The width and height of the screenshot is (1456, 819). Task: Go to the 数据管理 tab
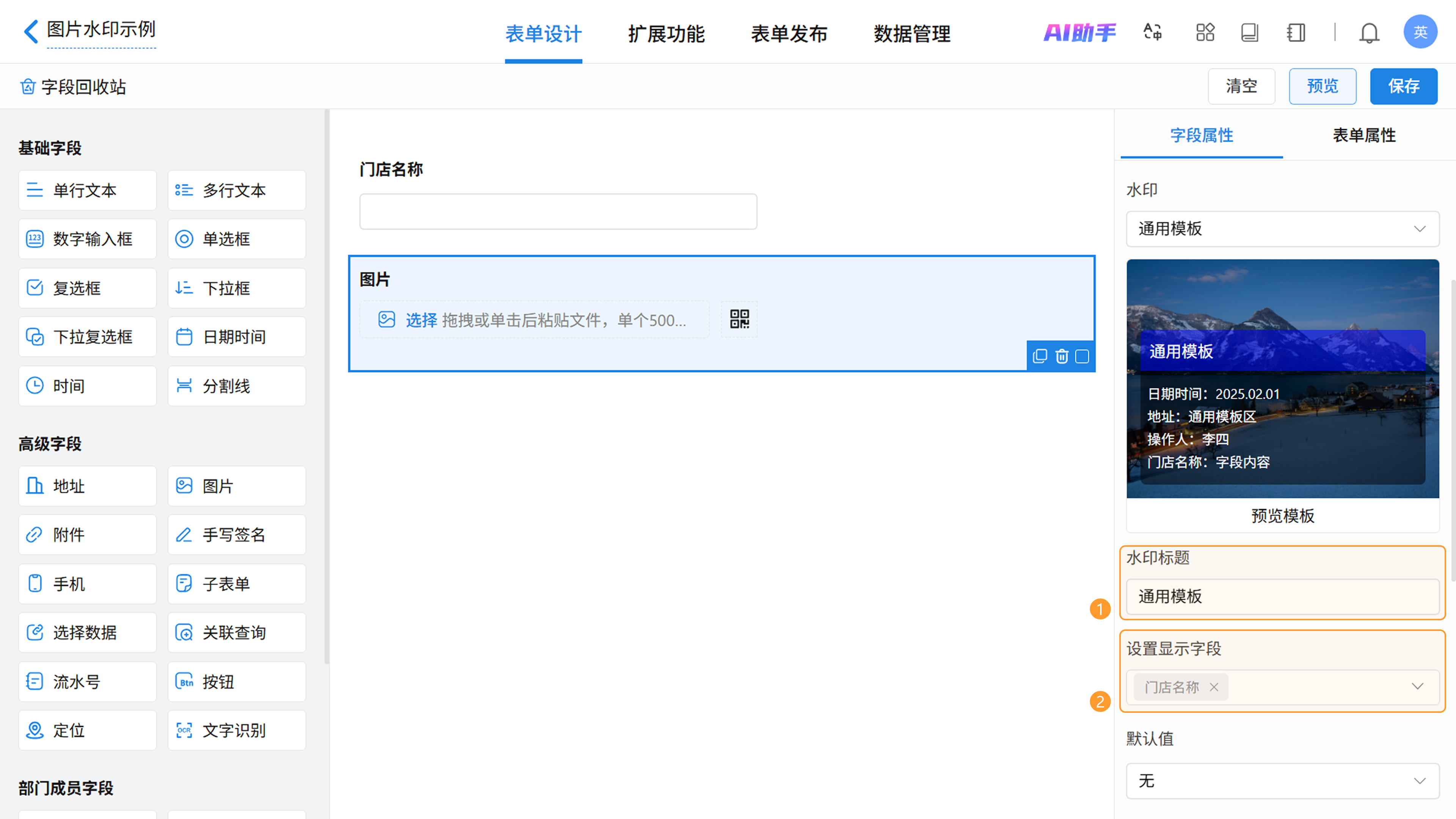pos(912,34)
